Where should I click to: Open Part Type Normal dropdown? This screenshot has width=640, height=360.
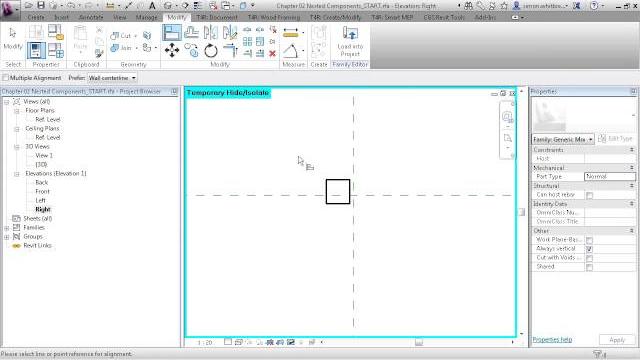tap(610, 176)
